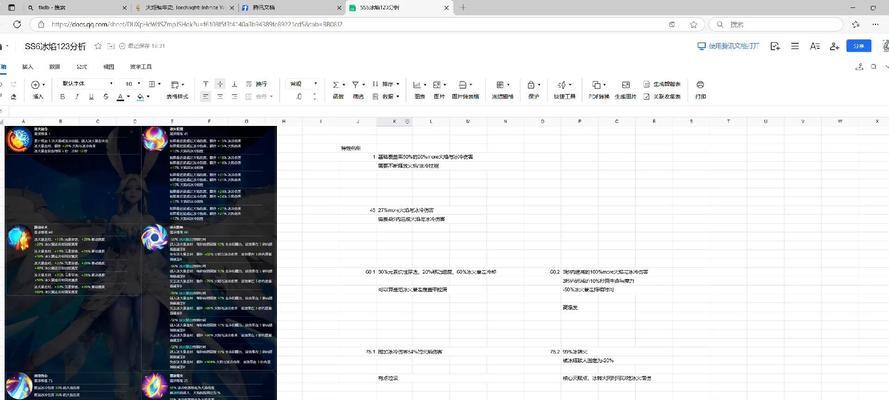Click the move-to-folder icon beside the title
889x400 pixels.
111,46
